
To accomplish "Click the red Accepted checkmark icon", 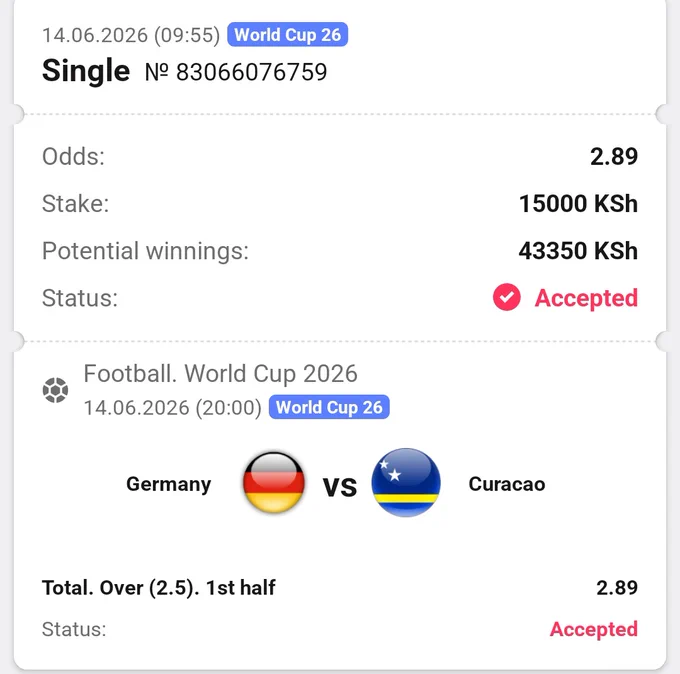I will [x=507, y=298].
